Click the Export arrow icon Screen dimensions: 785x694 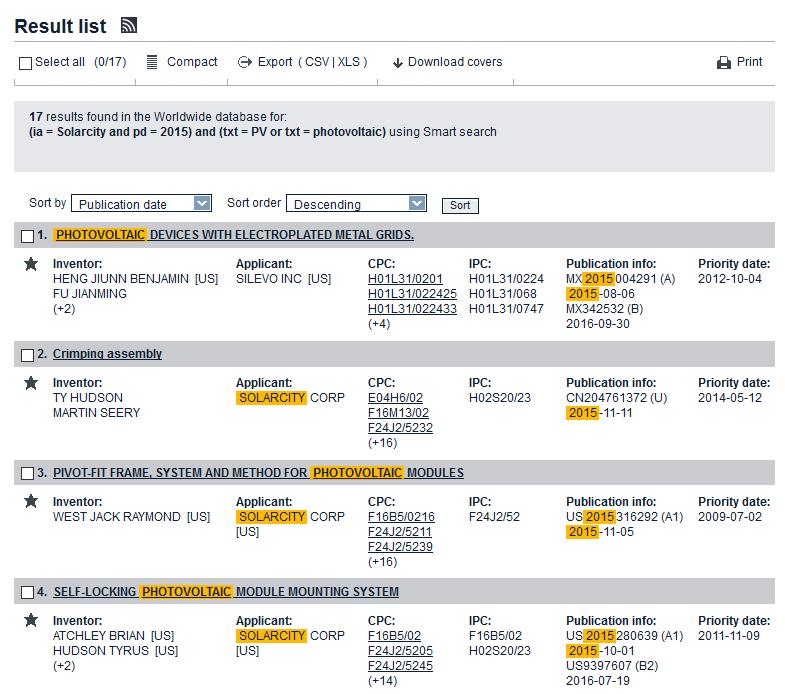click(245, 62)
